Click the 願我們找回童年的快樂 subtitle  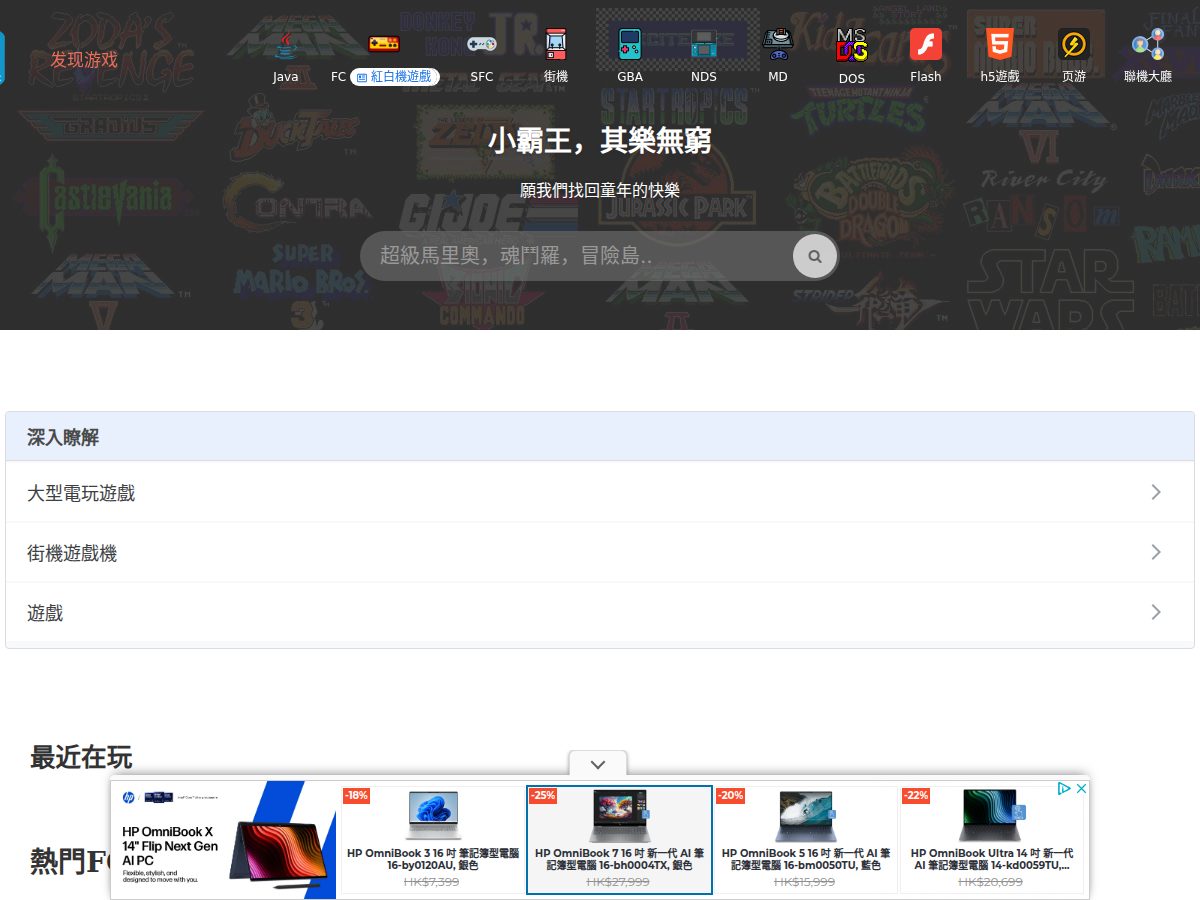[600, 191]
